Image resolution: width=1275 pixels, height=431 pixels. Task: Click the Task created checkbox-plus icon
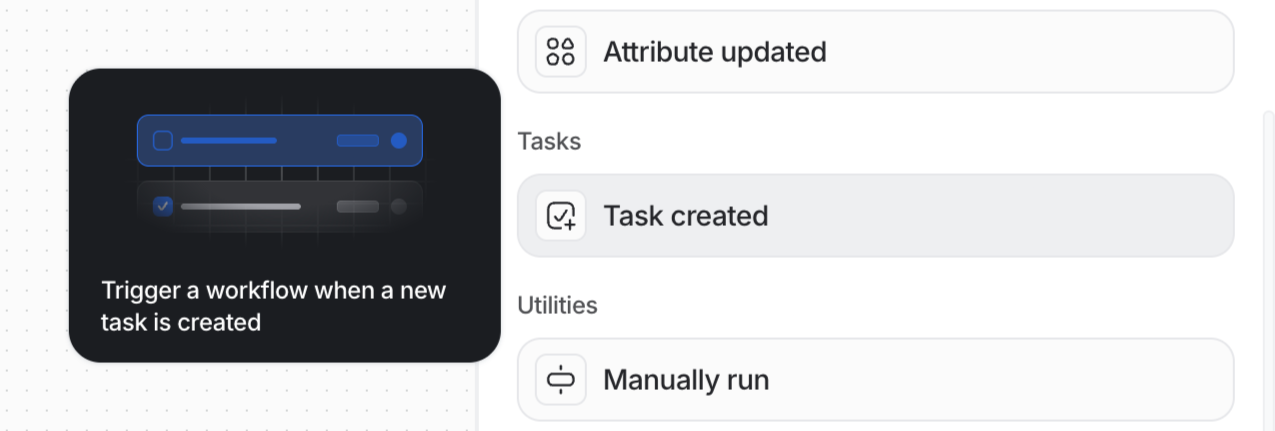point(561,216)
